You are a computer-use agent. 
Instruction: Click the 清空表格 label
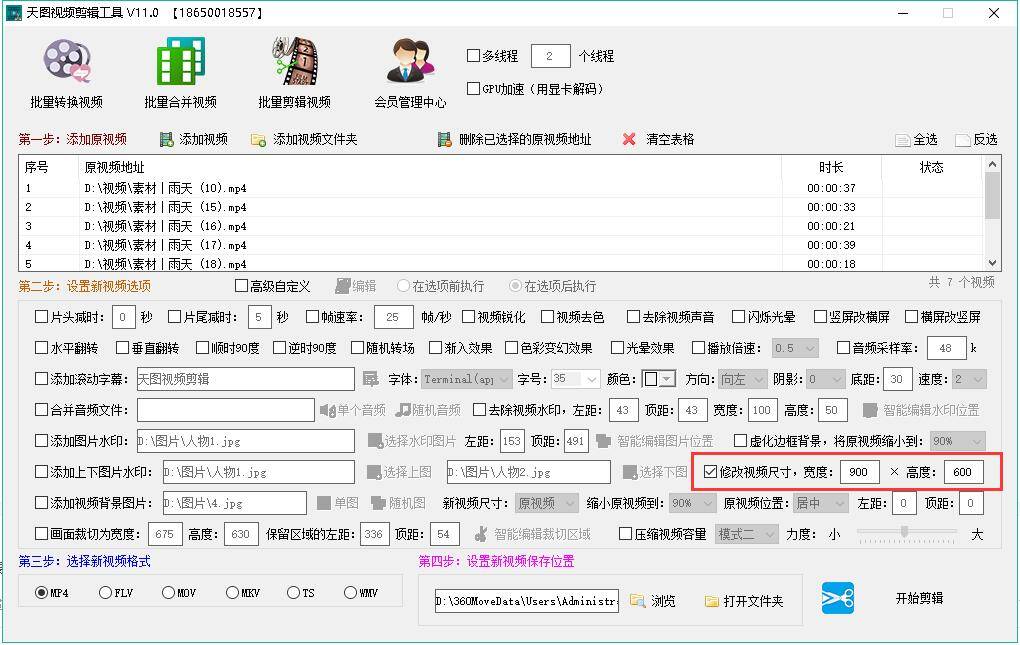[670, 139]
